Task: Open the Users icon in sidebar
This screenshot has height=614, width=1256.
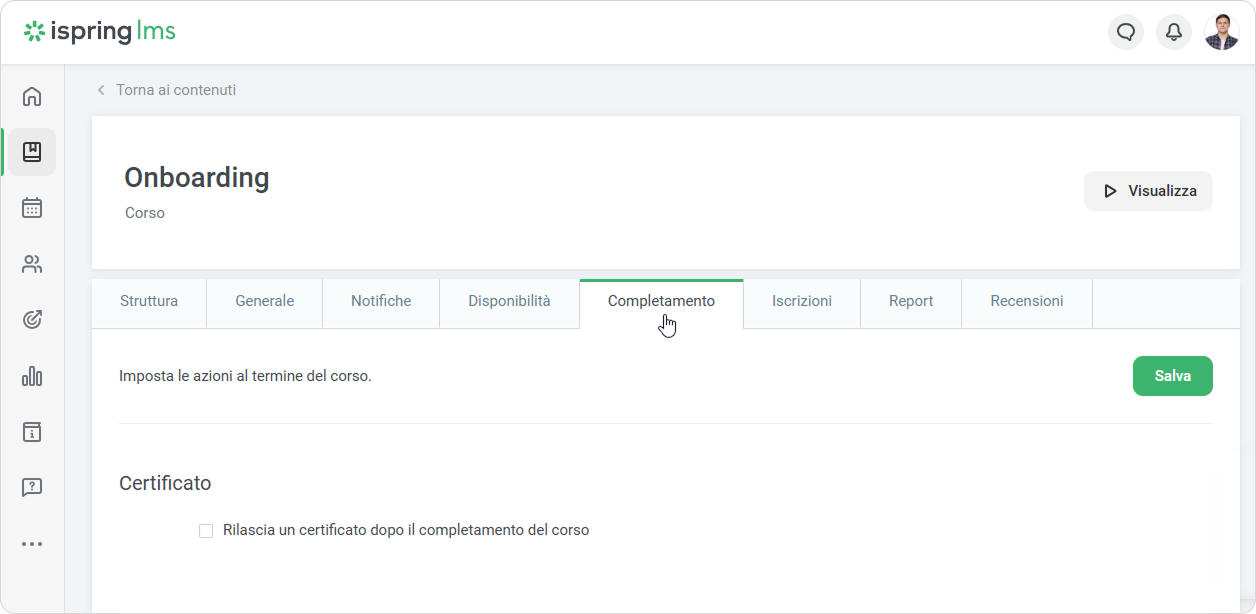Action: [x=32, y=264]
